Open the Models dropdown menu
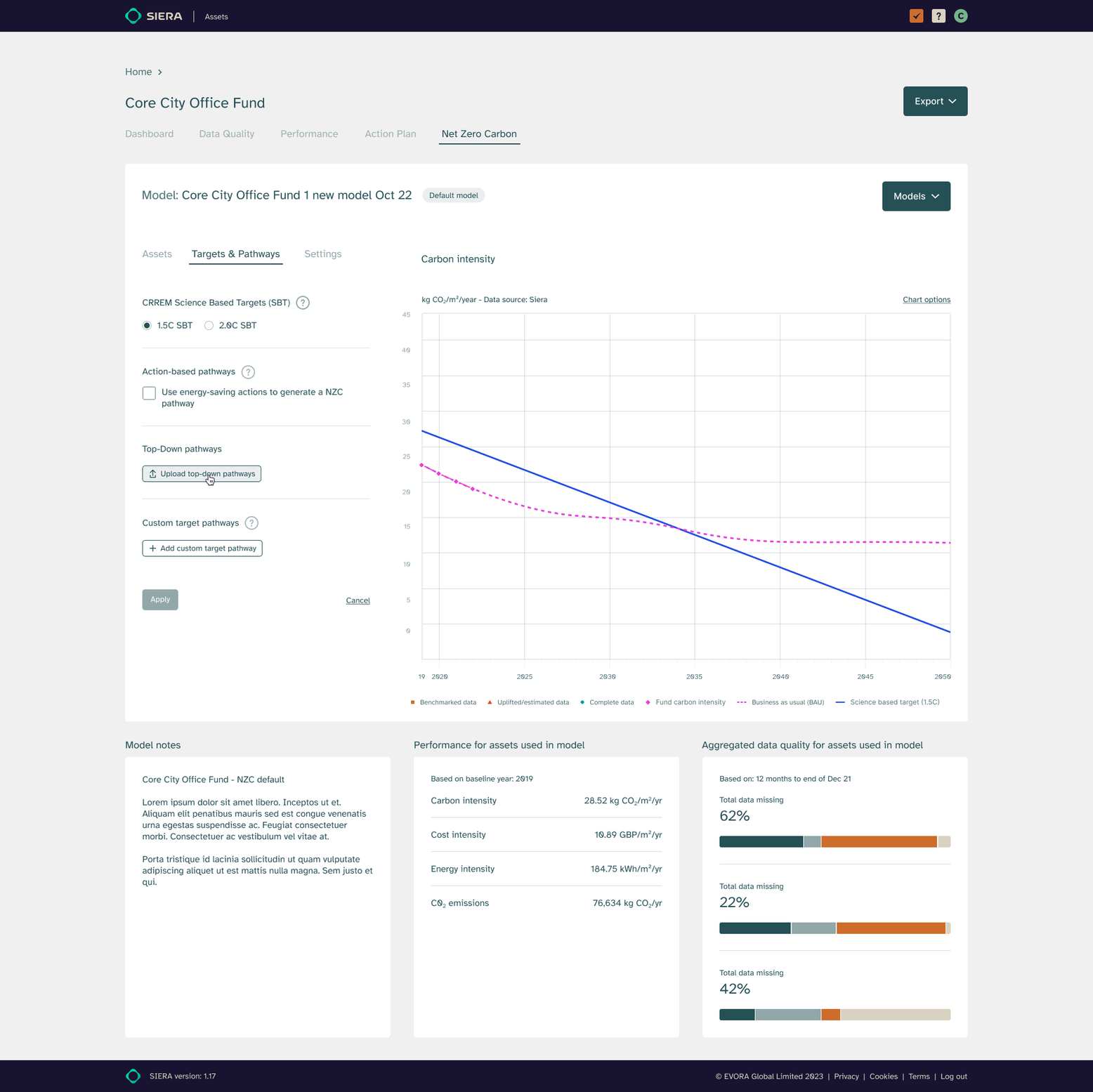Viewport: 1093px width, 1092px height. pyautogui.click(x=916, y=197)
